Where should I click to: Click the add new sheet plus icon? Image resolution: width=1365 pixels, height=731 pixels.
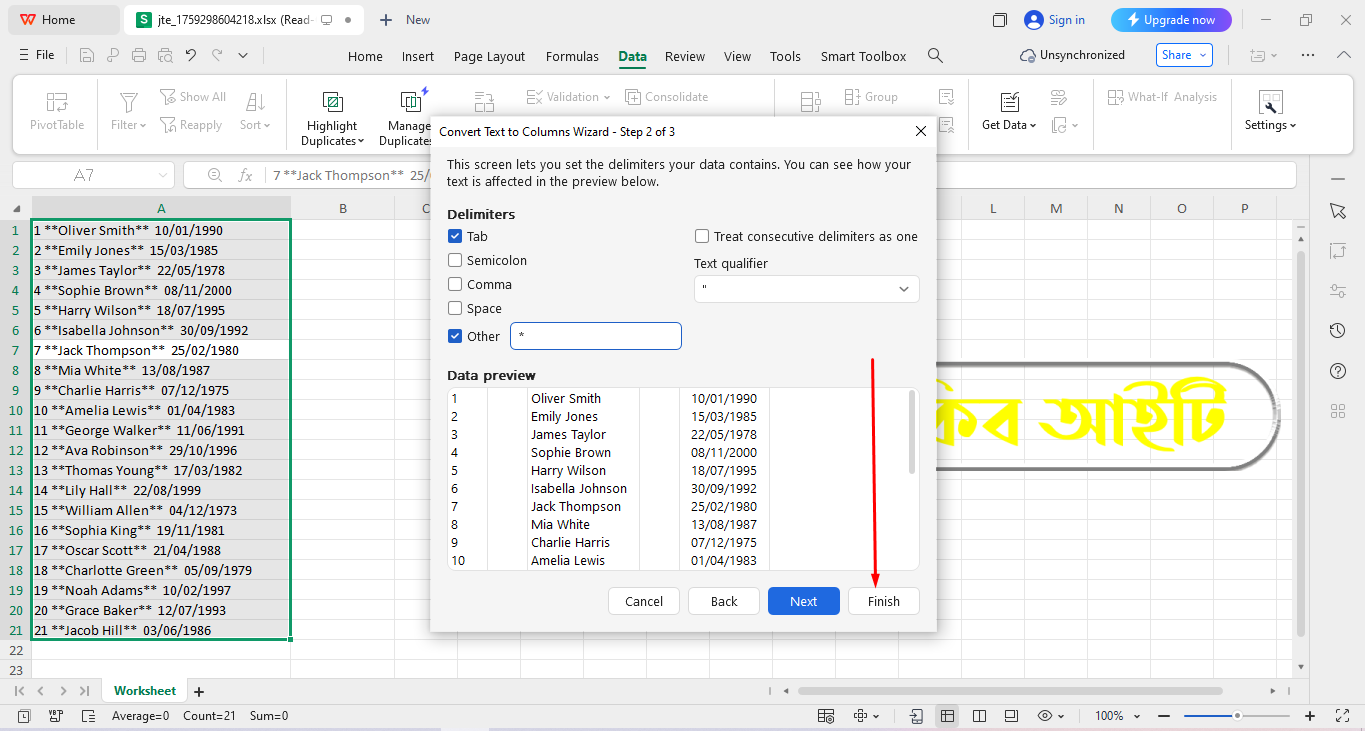(199, 691)
